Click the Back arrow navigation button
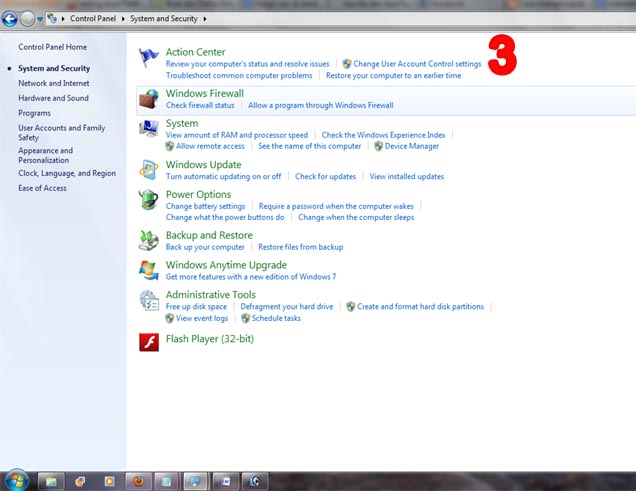Image resolution: width=636 pixels, height=491 pixels. pos(10,19)
